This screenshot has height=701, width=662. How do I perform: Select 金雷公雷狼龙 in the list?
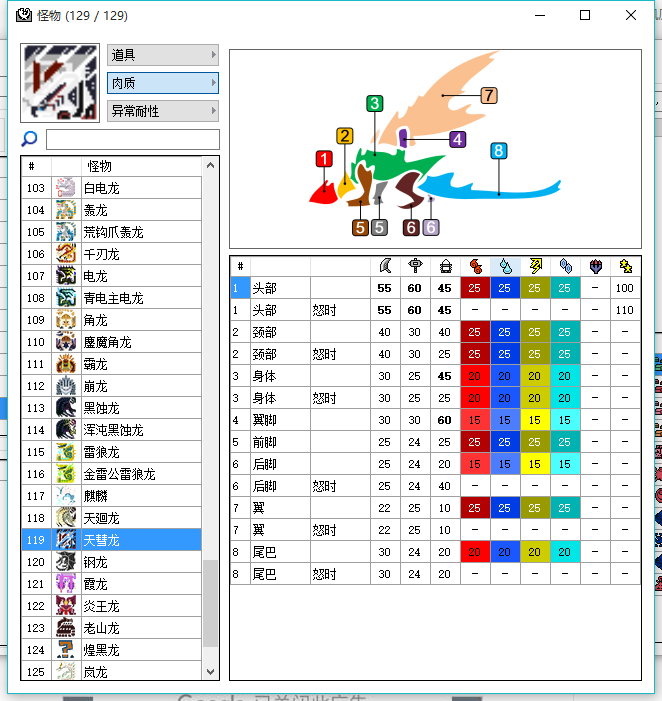pyautogui.click(x=111, y=474)
